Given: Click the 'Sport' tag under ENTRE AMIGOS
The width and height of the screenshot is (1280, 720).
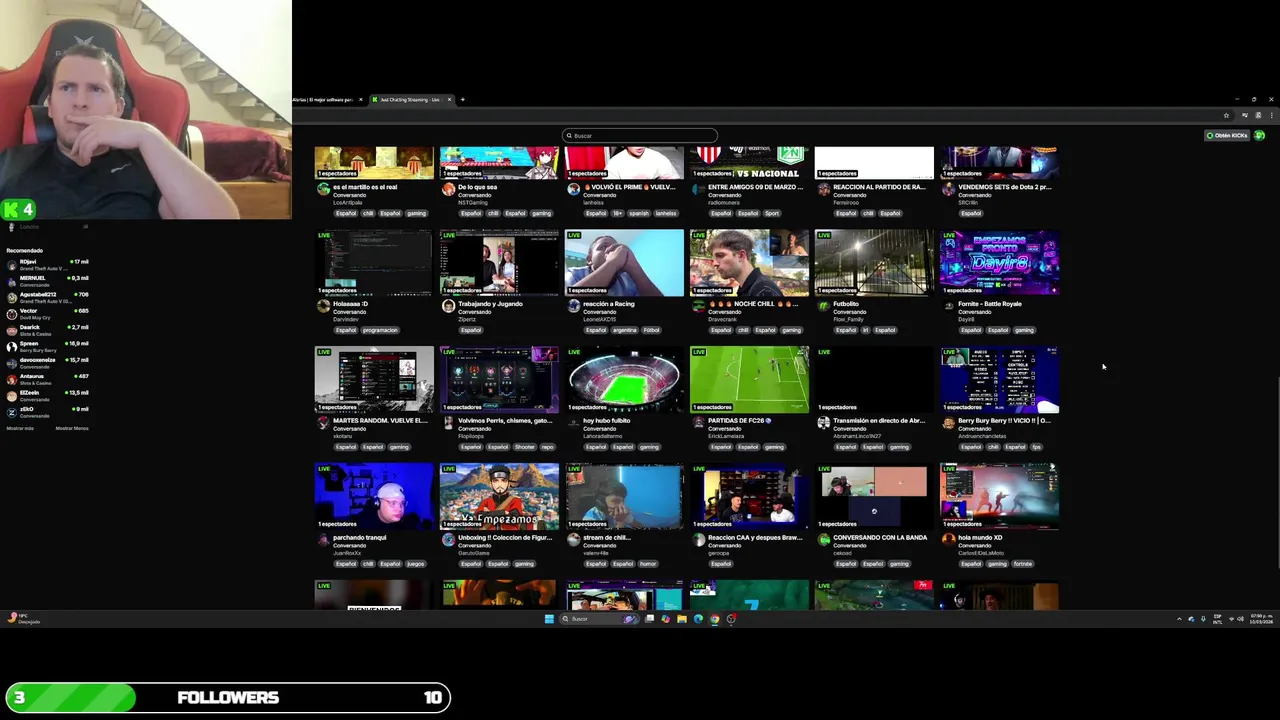Looking at the screenshot, I should point(771,213).
